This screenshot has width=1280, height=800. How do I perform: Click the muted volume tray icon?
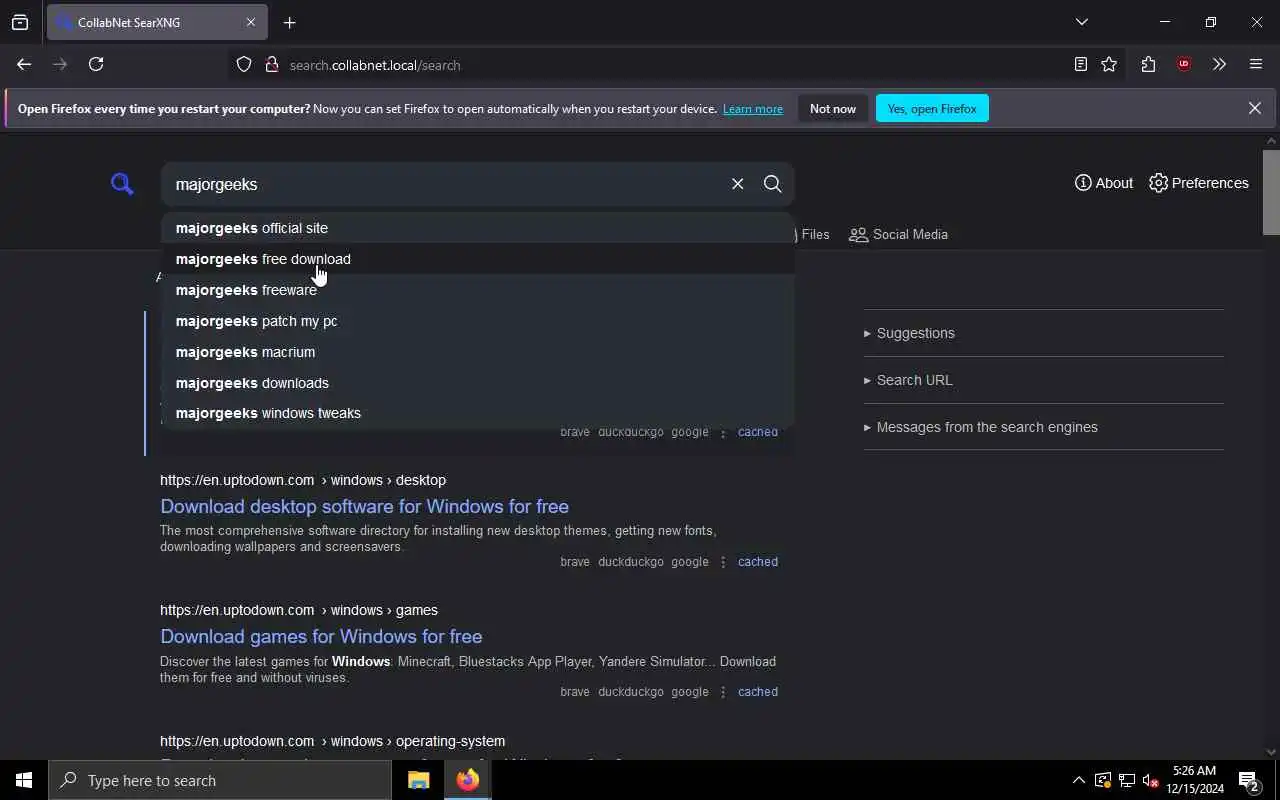[1150, 780]
